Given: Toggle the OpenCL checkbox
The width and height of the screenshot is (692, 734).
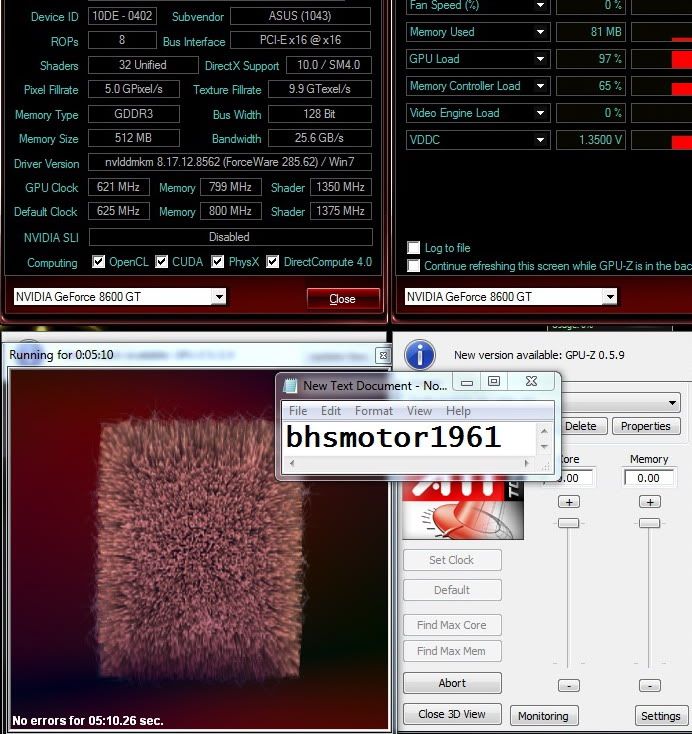Looking at the screenshot, I should tap(98, 262).
